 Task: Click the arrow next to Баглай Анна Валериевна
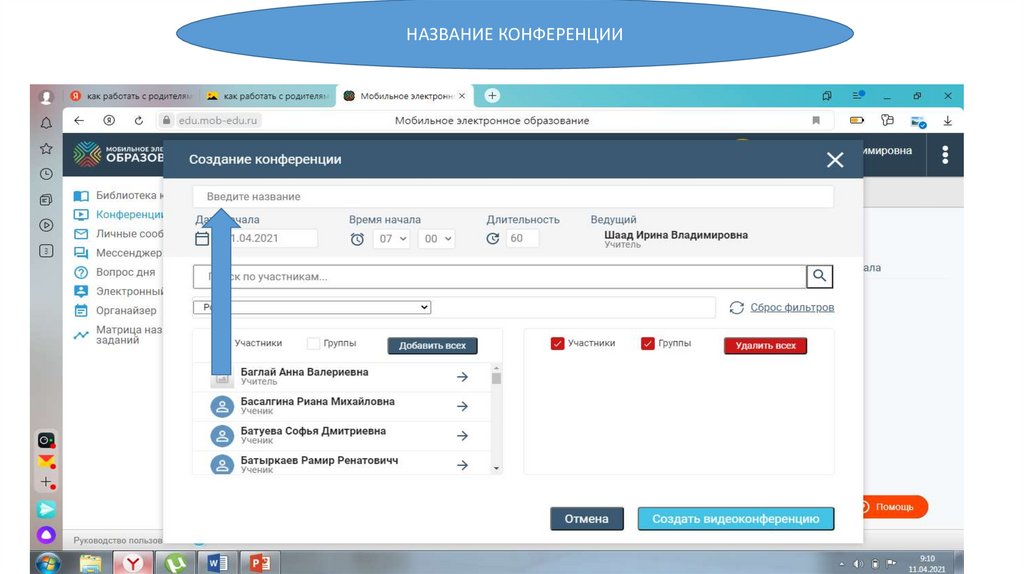point(462,377)
